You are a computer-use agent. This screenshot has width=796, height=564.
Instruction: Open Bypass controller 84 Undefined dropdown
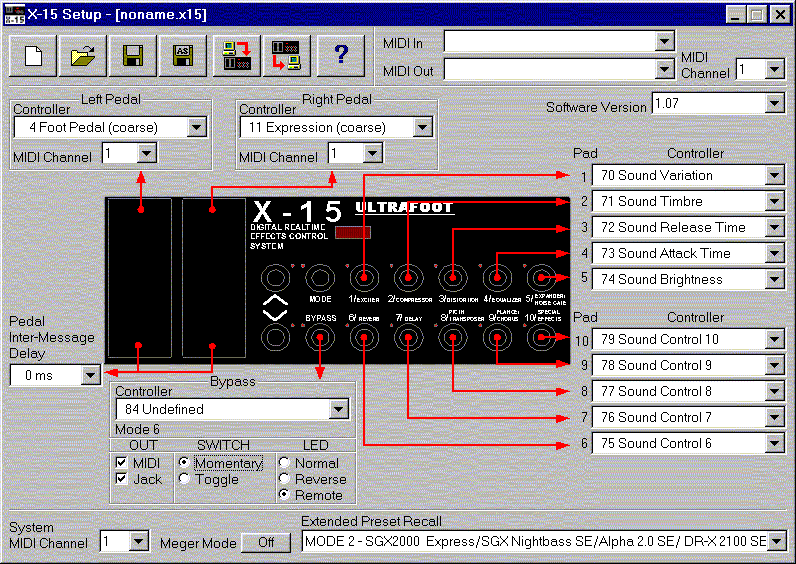pos(339,409)
